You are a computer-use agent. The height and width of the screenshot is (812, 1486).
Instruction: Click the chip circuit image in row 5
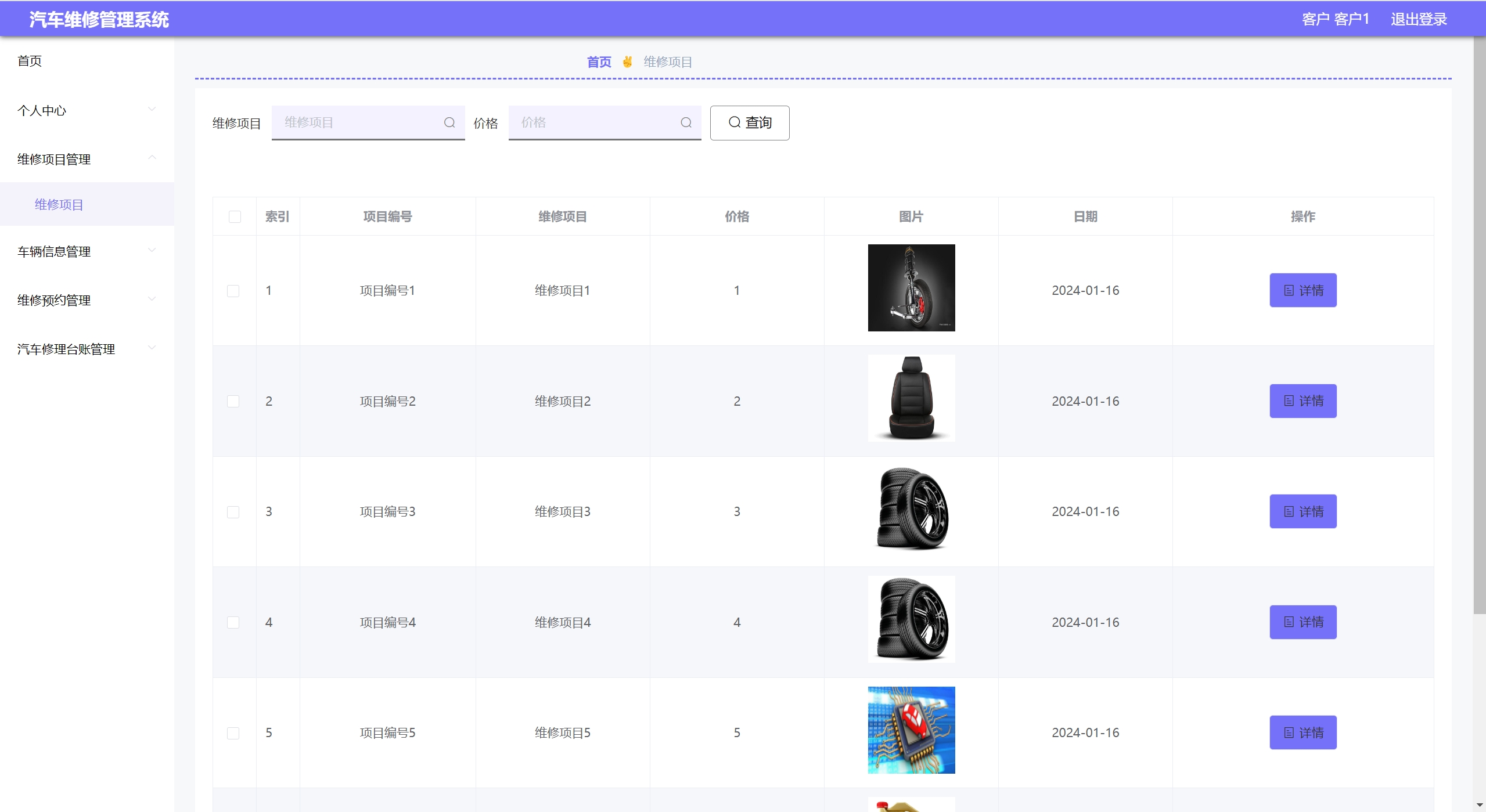[x=911, y=730]
